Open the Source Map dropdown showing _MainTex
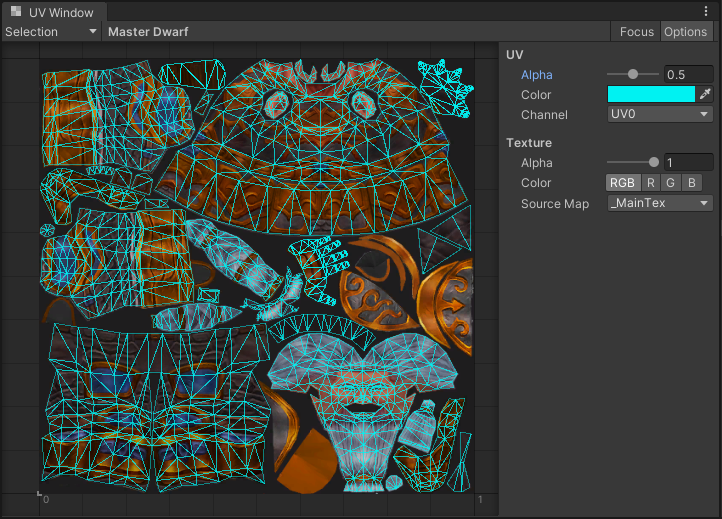 click(x=660, y=203)
